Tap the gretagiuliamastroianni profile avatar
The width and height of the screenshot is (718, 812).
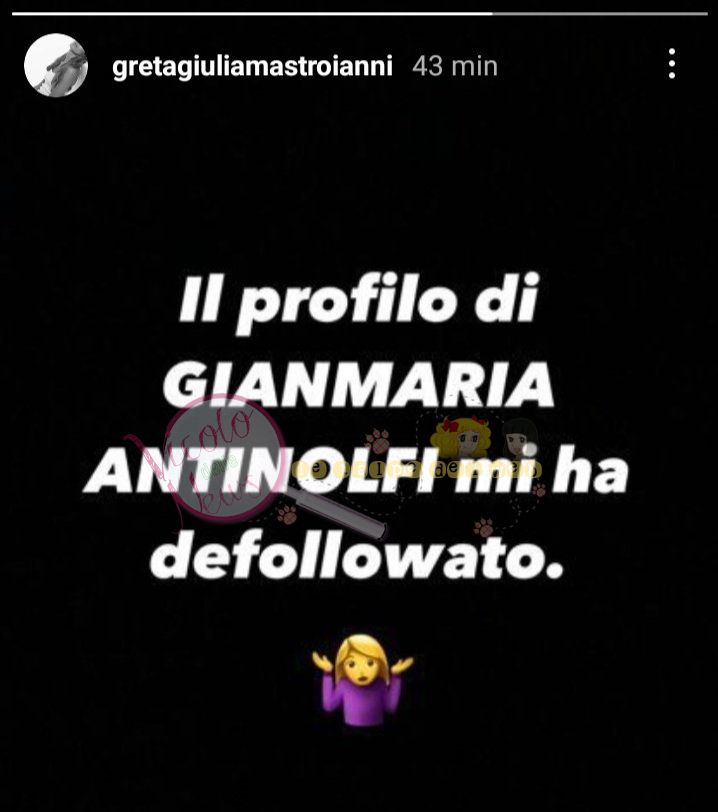[x=56, y=65]
